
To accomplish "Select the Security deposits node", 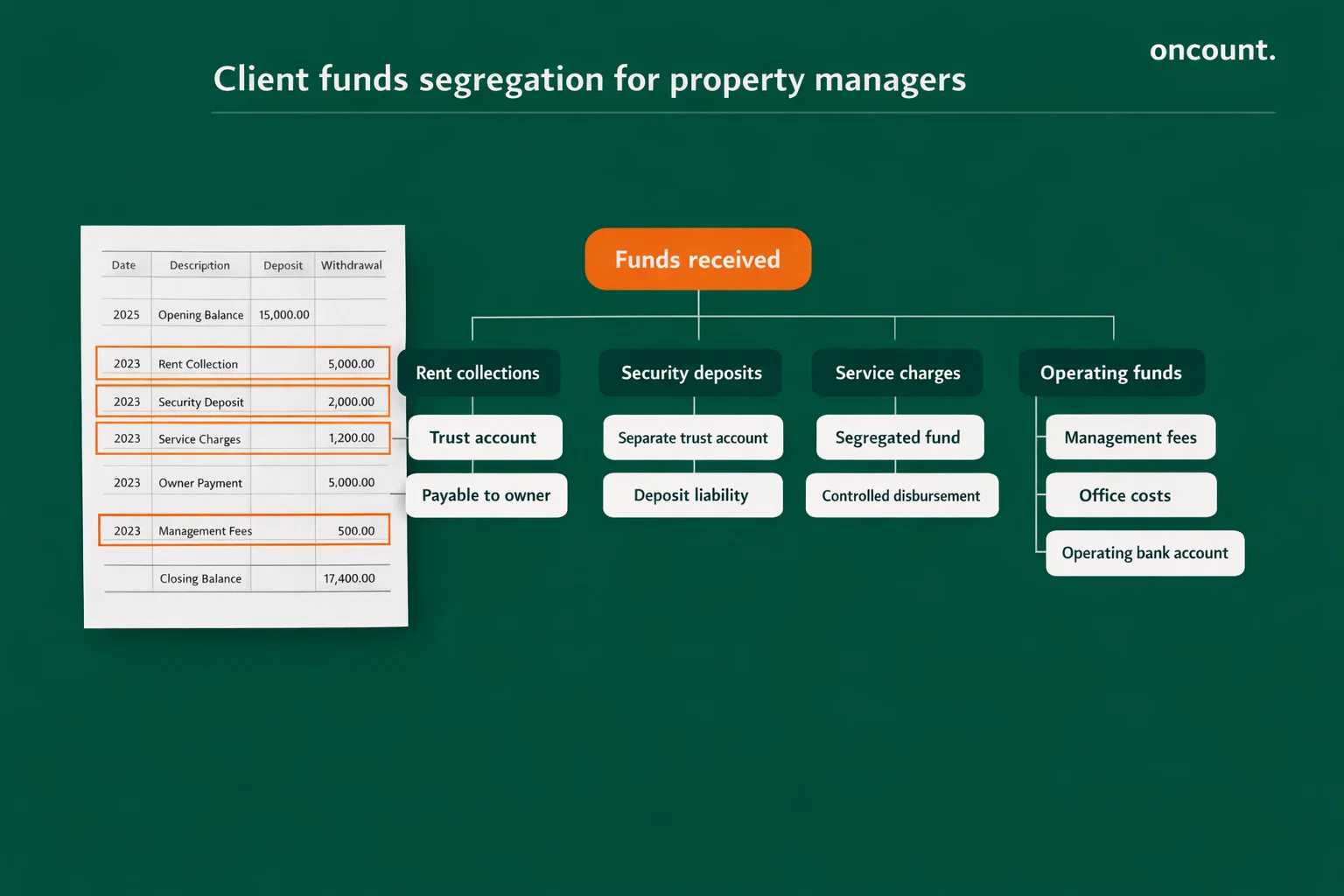I will coord(690,372).
